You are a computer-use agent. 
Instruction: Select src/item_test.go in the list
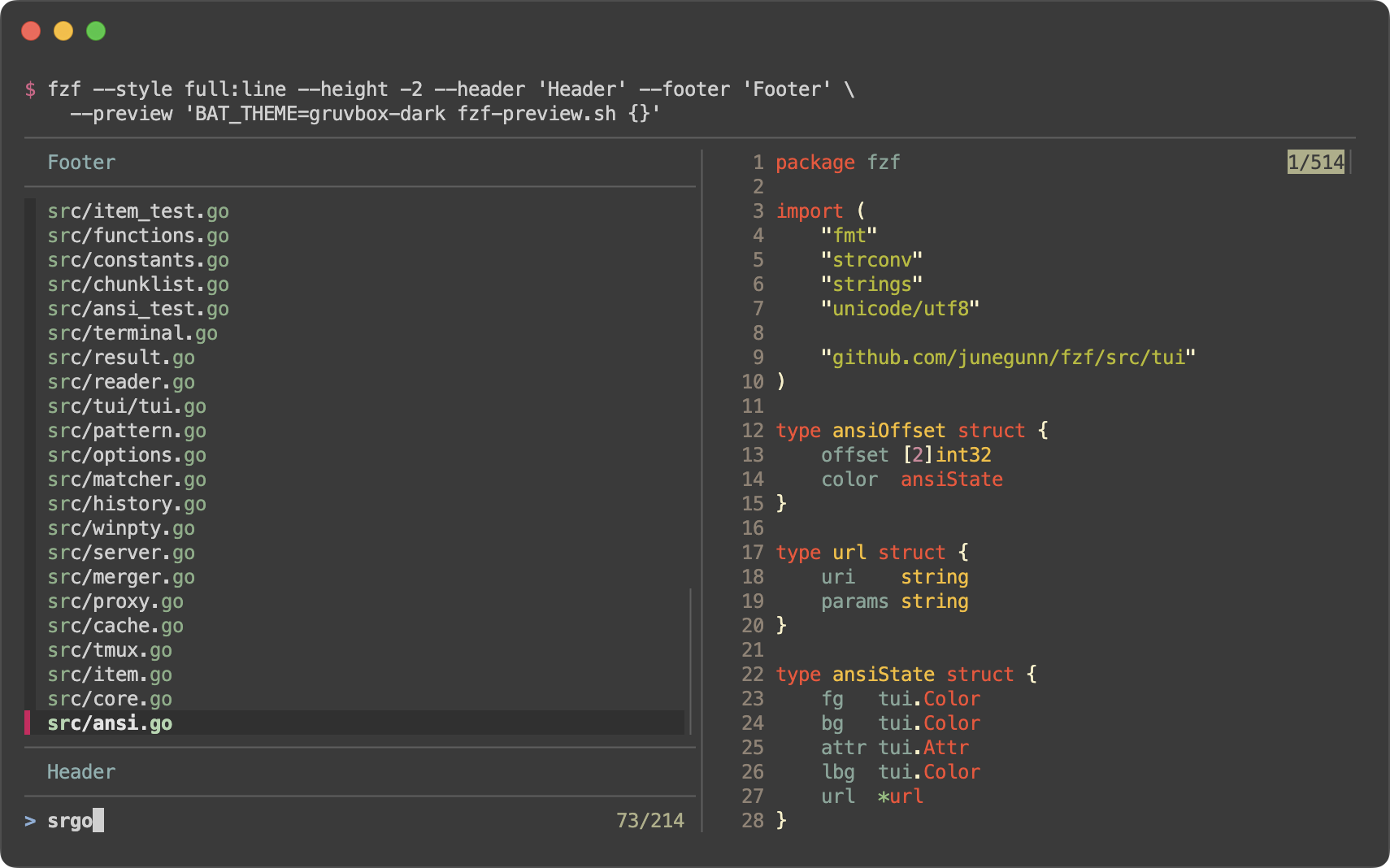coord(138,211)
